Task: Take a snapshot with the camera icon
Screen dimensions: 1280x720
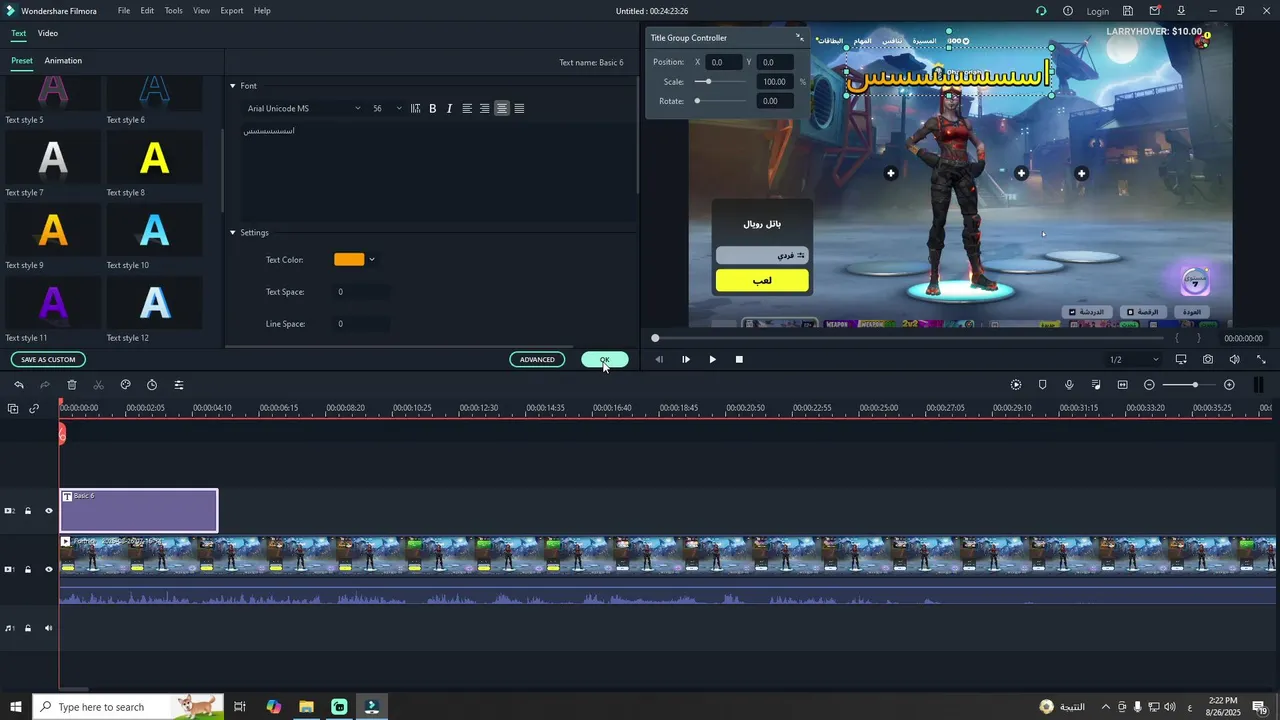Action: (1208, 359)
